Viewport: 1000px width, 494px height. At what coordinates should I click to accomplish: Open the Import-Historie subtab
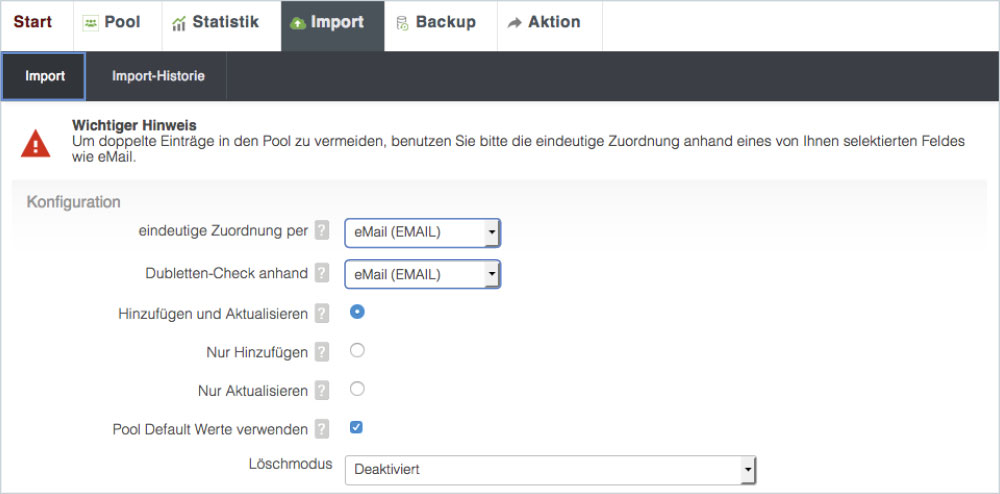pos(156,76)
